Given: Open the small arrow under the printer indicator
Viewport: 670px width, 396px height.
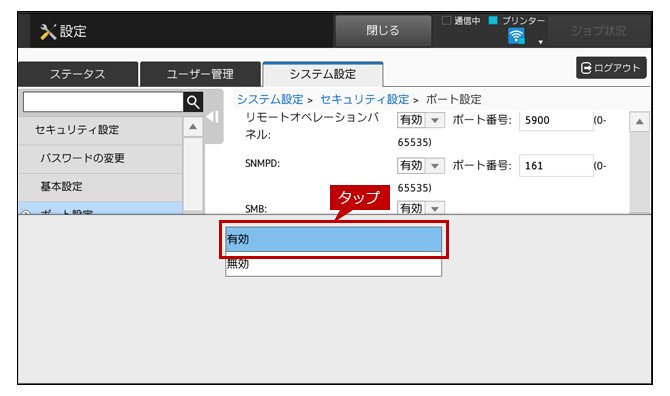Looking at the screenshot, I should [x=541, y=42].
